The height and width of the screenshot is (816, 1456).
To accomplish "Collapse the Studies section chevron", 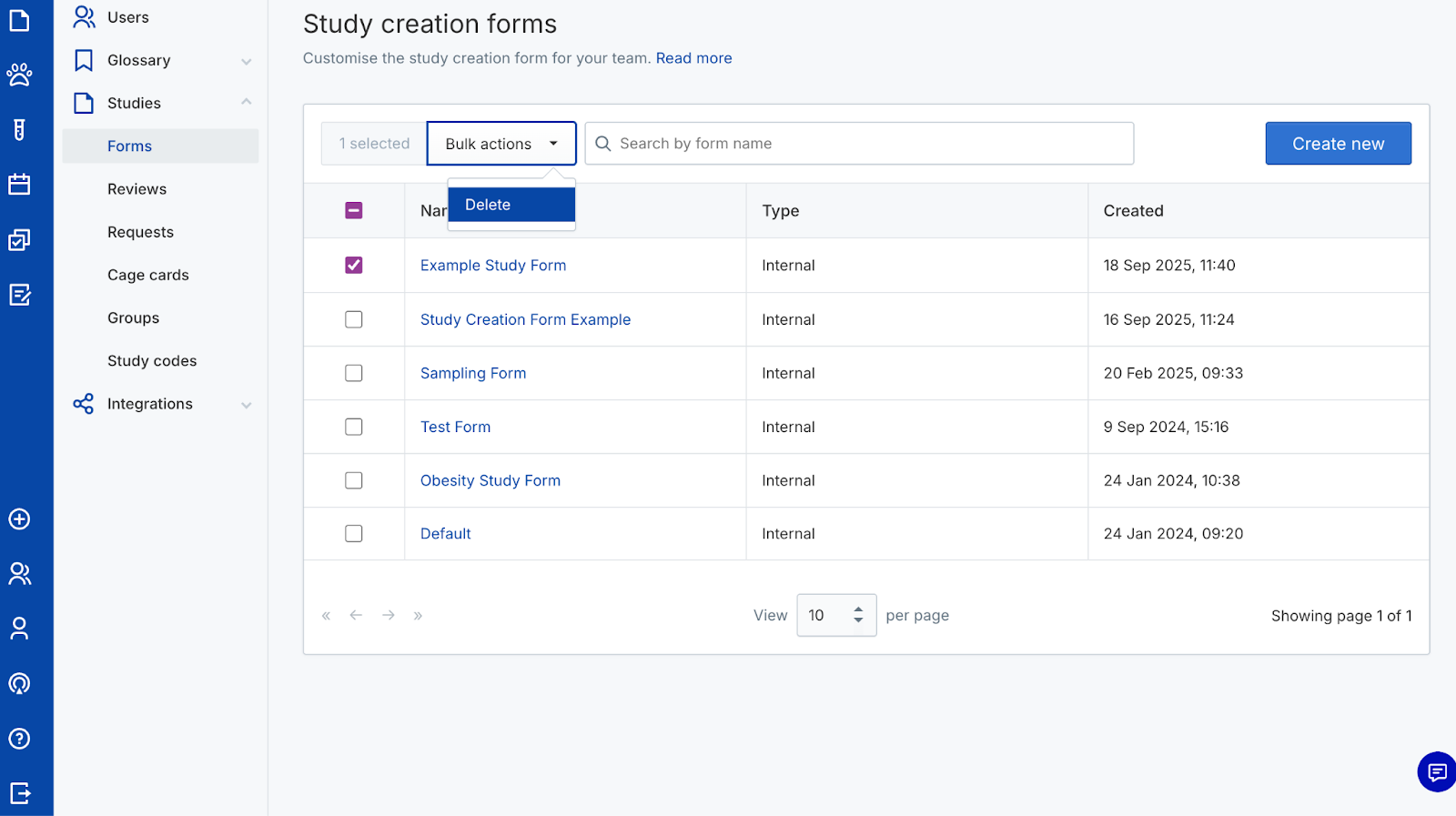I will pos(246,103).
